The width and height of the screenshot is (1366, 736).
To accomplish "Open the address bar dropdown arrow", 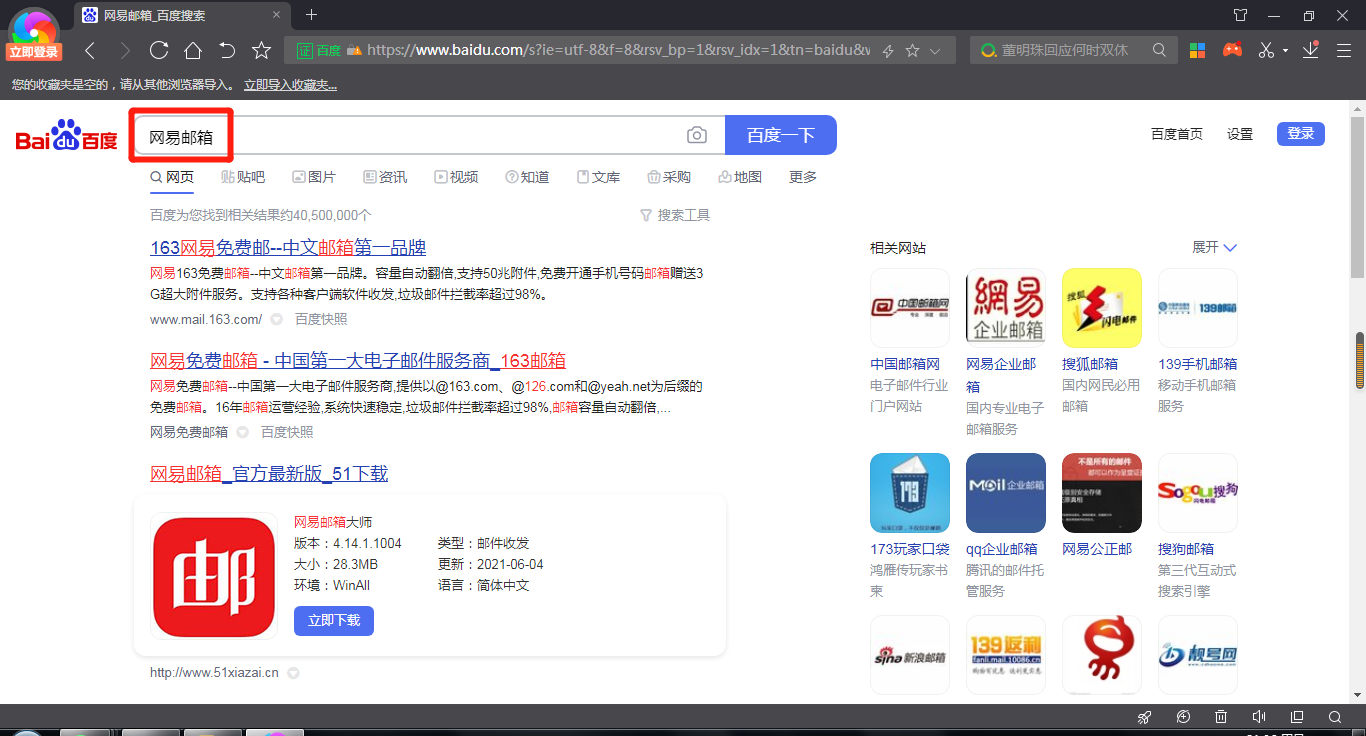I will (x=936, y=50).
